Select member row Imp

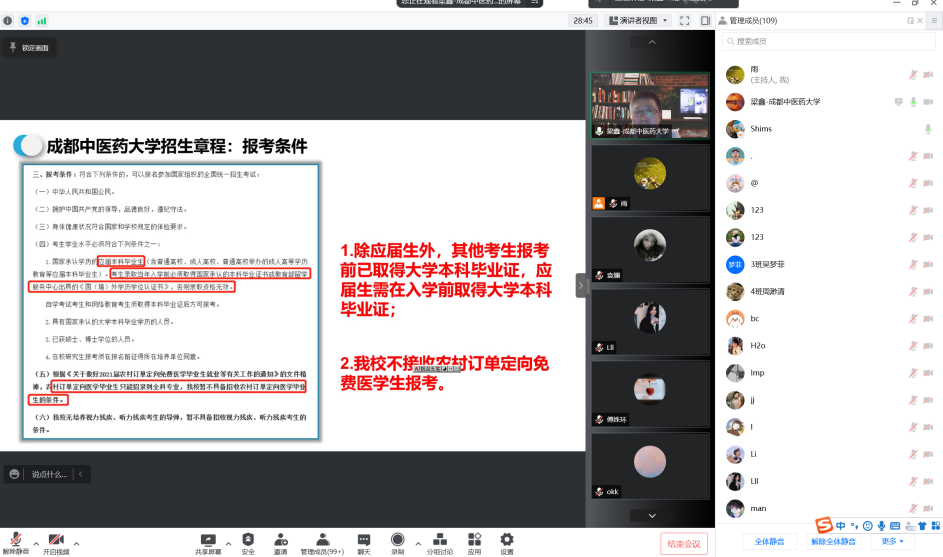[x=829, y=373]
